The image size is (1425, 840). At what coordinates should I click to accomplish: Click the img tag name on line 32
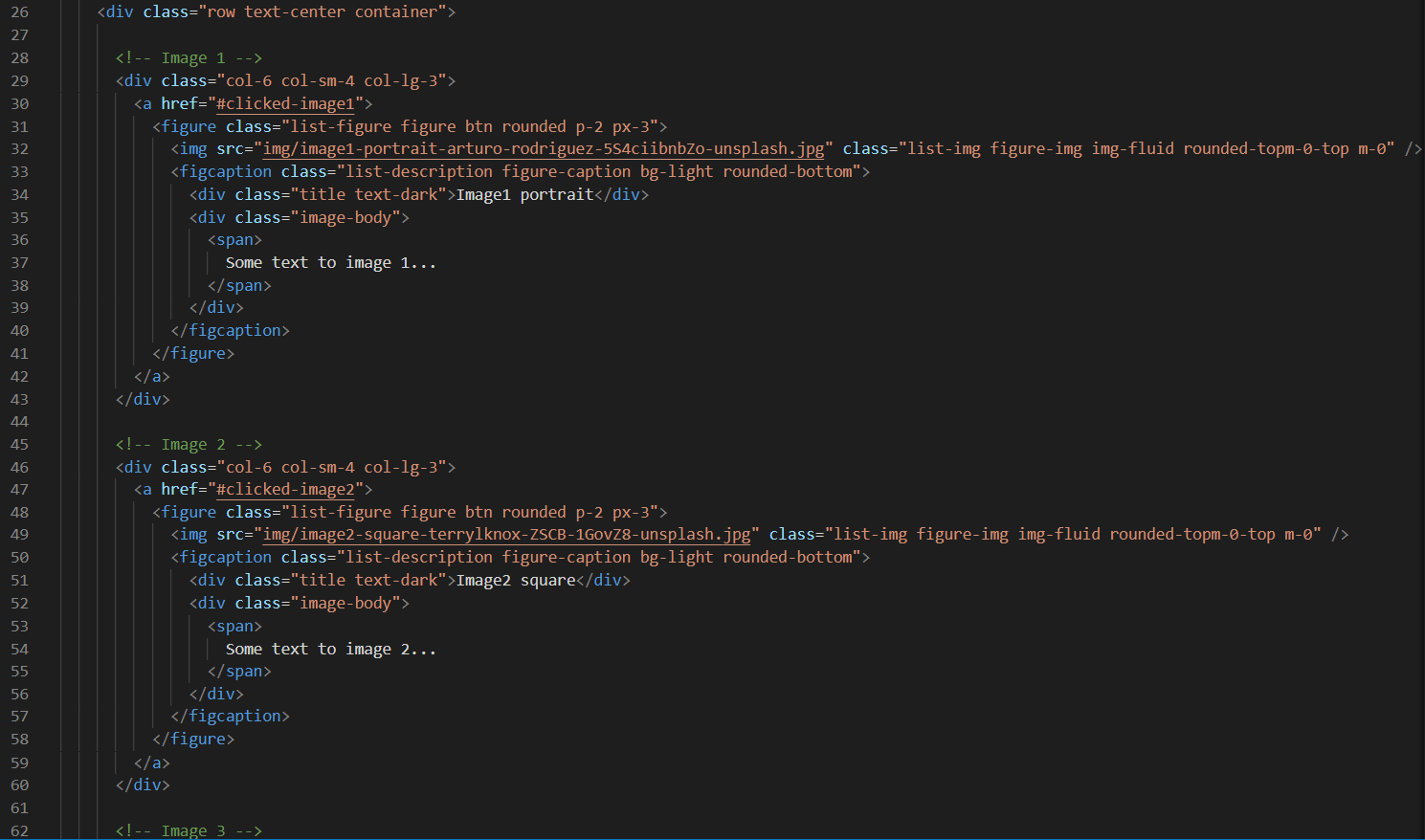193,148
